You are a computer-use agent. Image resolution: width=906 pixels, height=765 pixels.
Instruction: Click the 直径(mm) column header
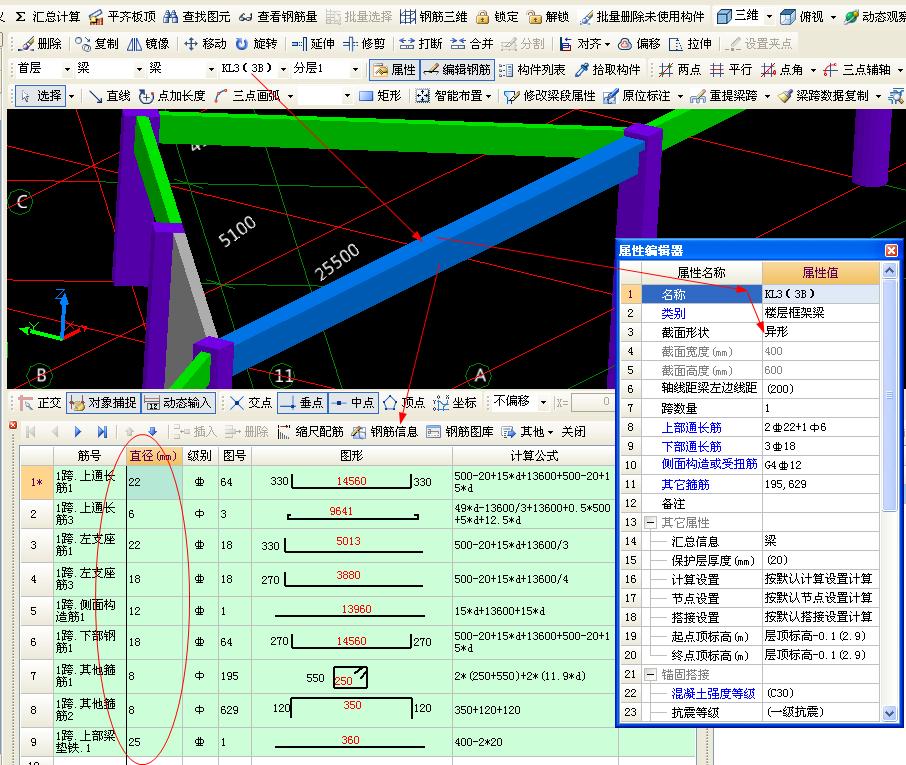[154, 455]
